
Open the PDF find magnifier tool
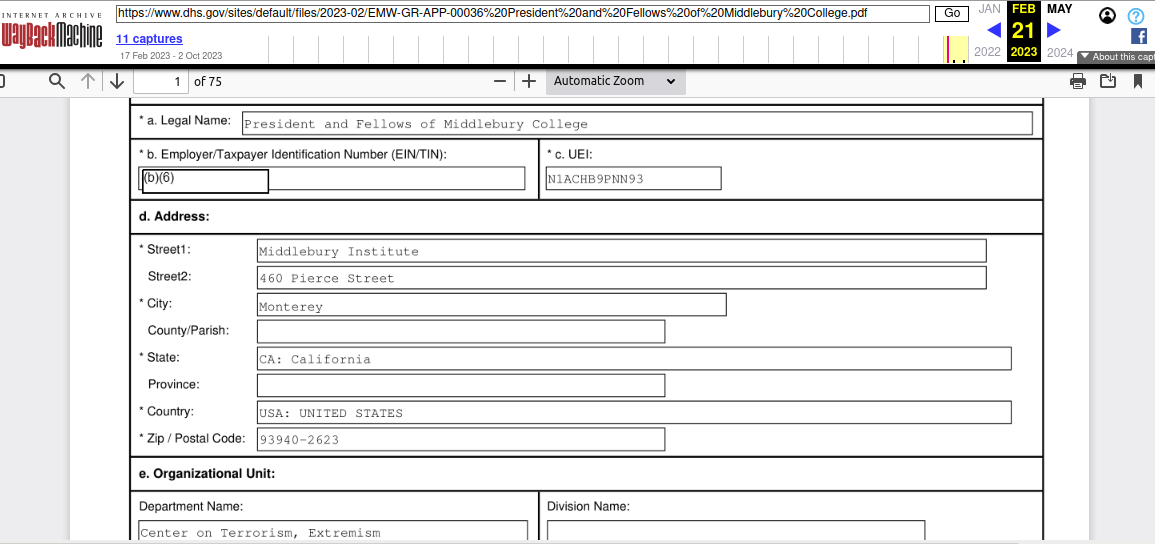point(57,81)
